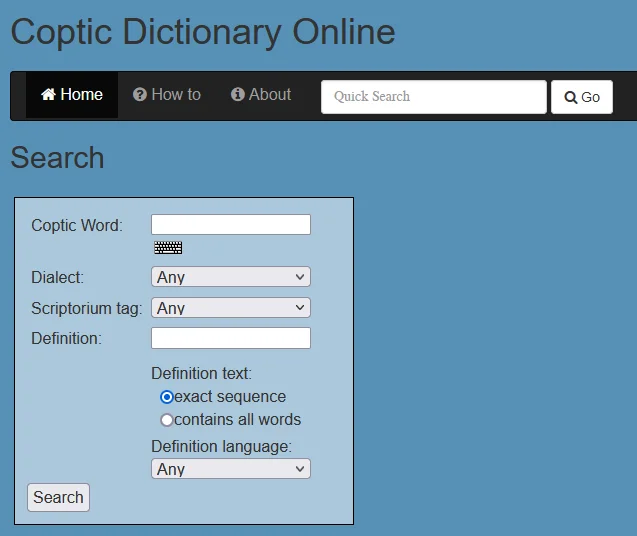
Task: Click the house icon in the navbar
Action: pyautogui.click(x=48, y=95)
